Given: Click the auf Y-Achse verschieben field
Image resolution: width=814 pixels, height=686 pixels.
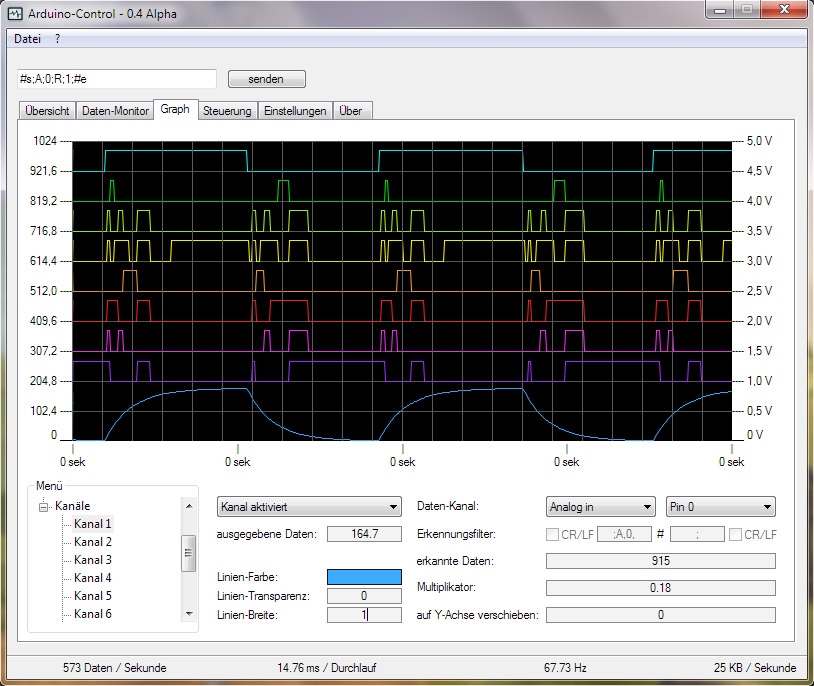Looking at the screenshot, I should pos(661,615).
